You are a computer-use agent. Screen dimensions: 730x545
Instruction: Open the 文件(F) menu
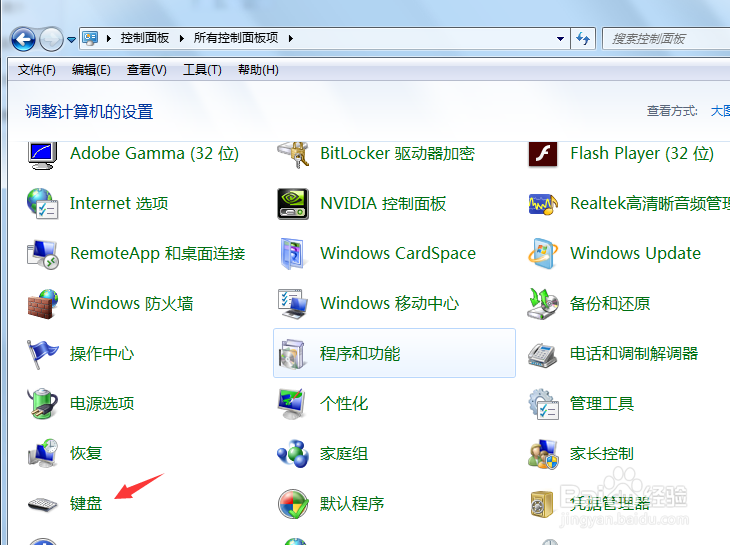click(36, 70)
